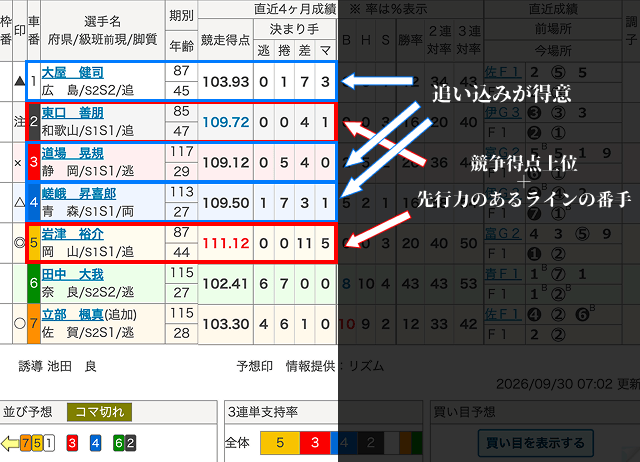Click black car number 2 cell
This screenshot has width=640, height=462.
point(34,122)
